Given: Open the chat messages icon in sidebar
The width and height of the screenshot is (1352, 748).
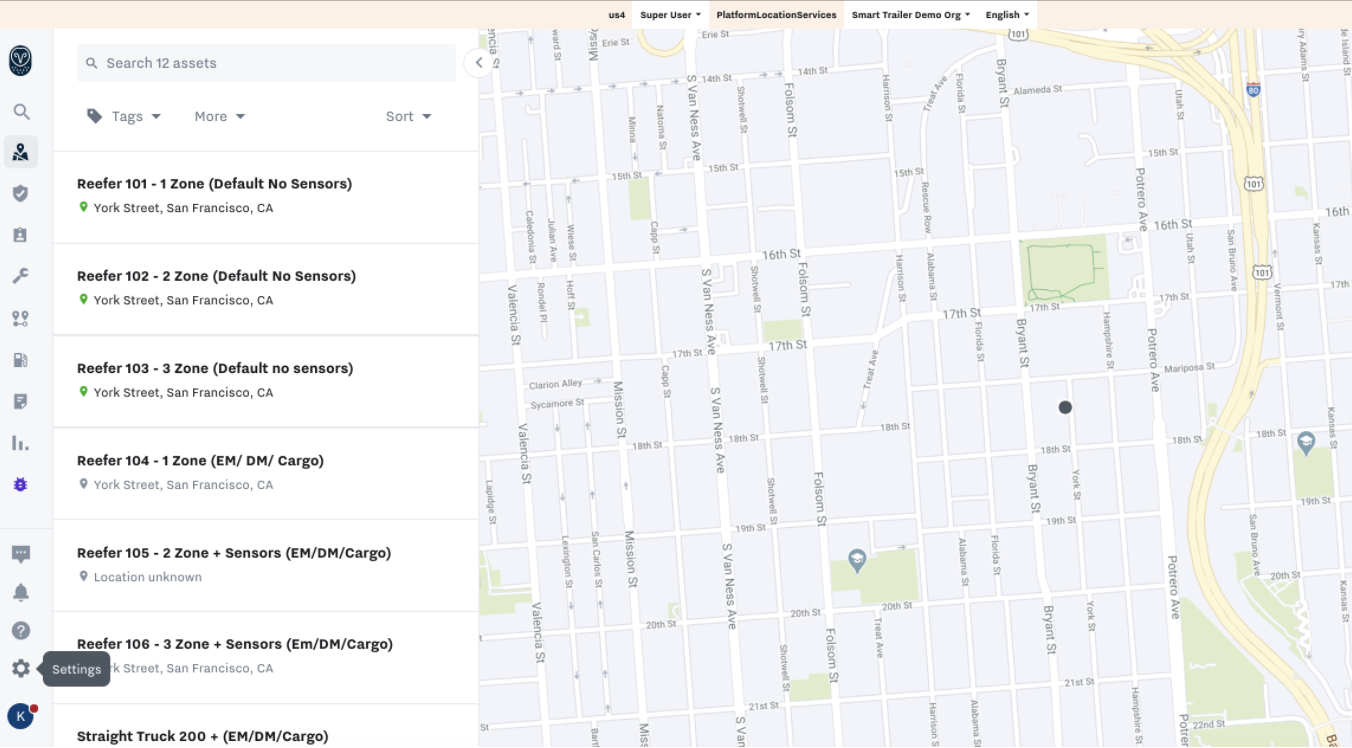Looking at the screenshot, I should (x=21, y=554).
